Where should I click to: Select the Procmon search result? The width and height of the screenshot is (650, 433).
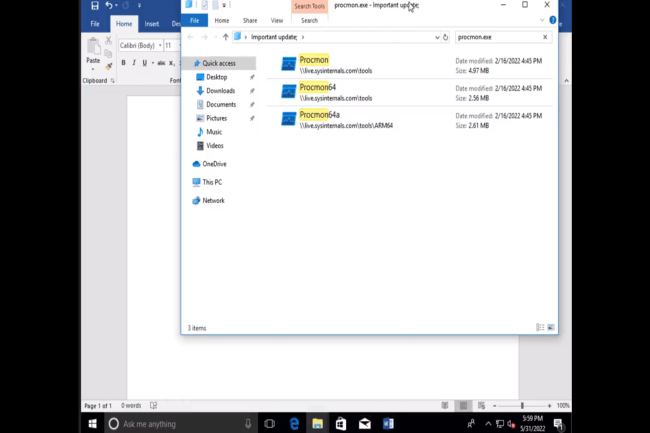[411, 65]
